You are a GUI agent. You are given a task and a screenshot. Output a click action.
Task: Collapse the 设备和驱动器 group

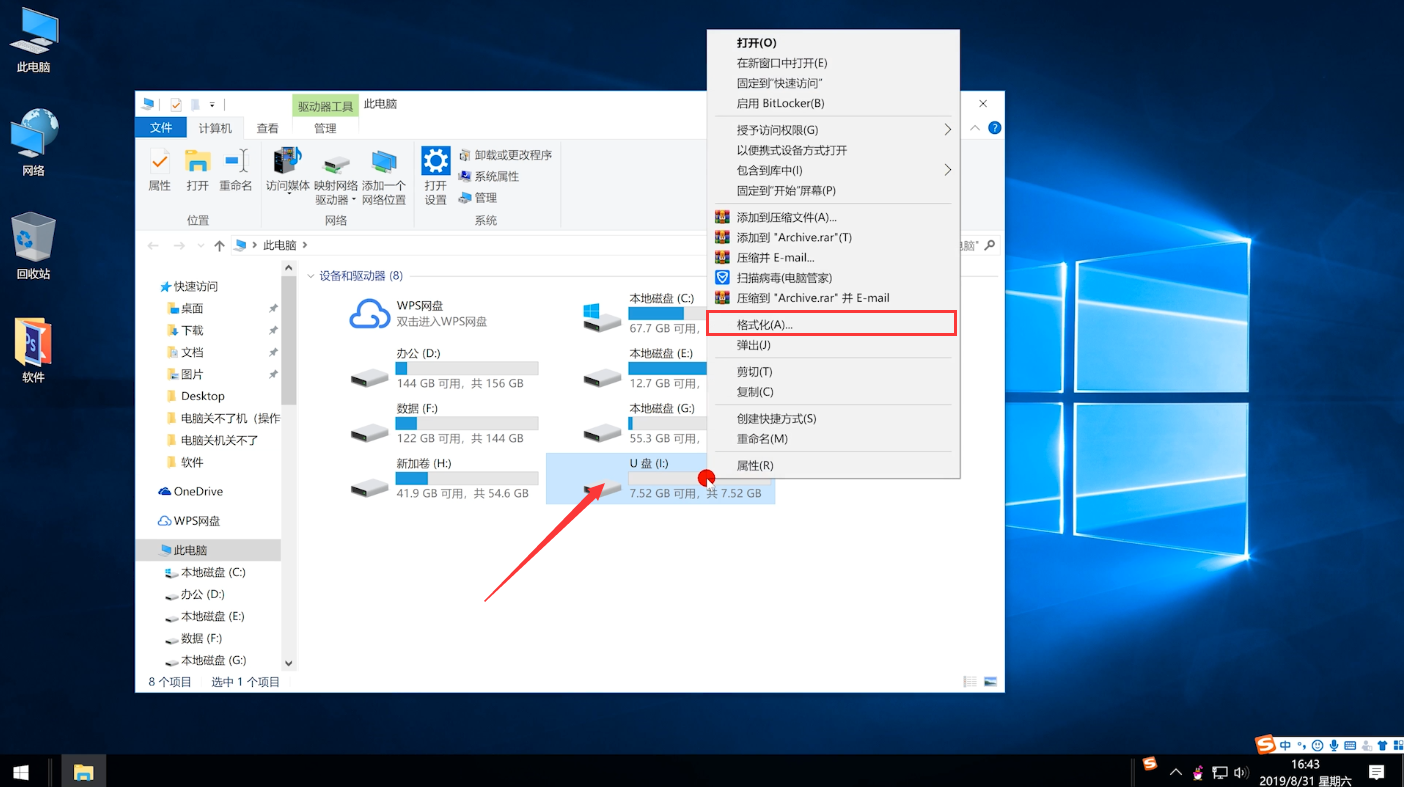point(311,275)
